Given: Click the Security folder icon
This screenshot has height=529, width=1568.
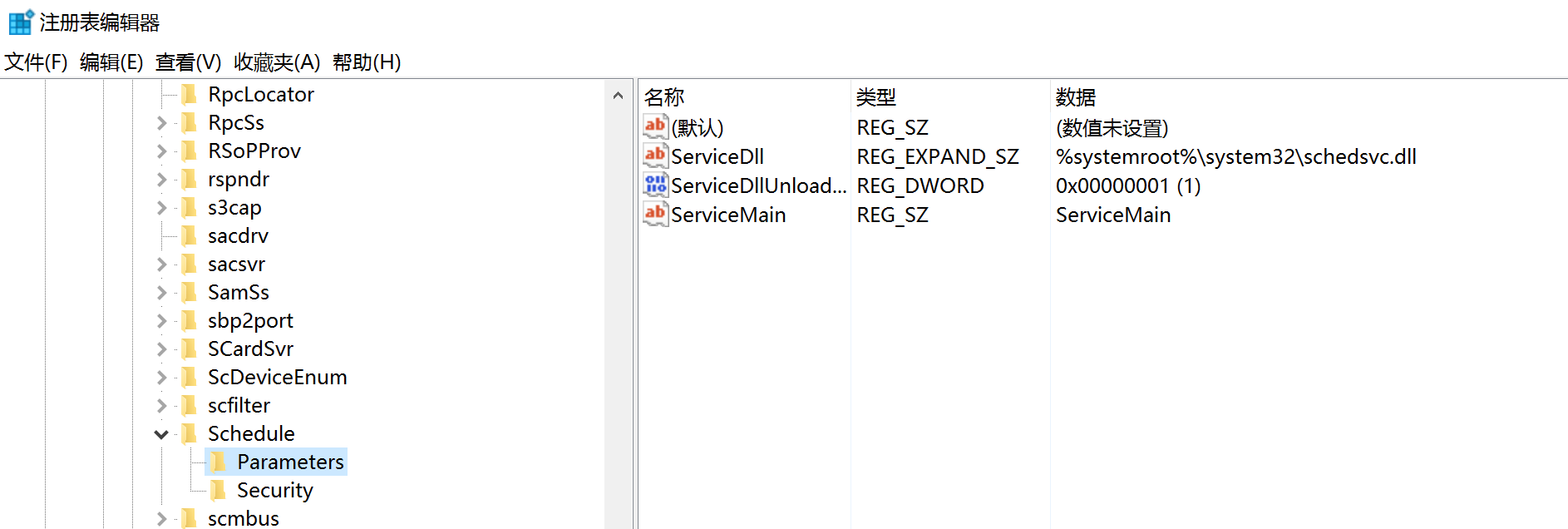Looking at the screenshot, I should coord(219,490).
